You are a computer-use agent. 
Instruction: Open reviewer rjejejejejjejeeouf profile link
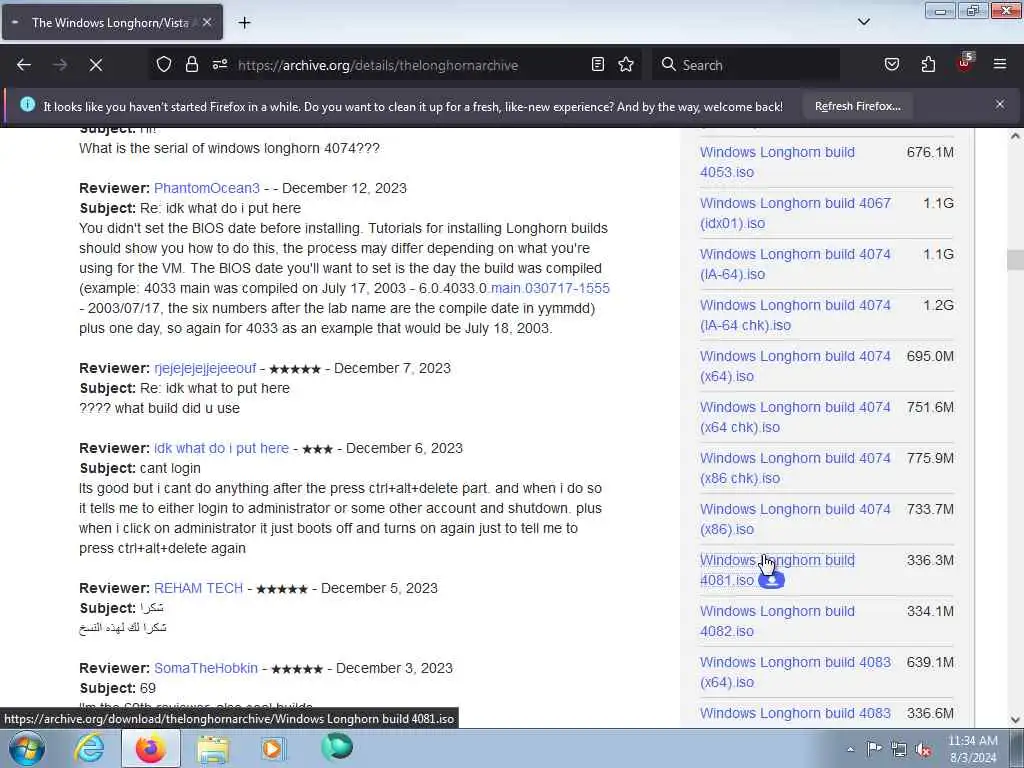click(205, 368)
